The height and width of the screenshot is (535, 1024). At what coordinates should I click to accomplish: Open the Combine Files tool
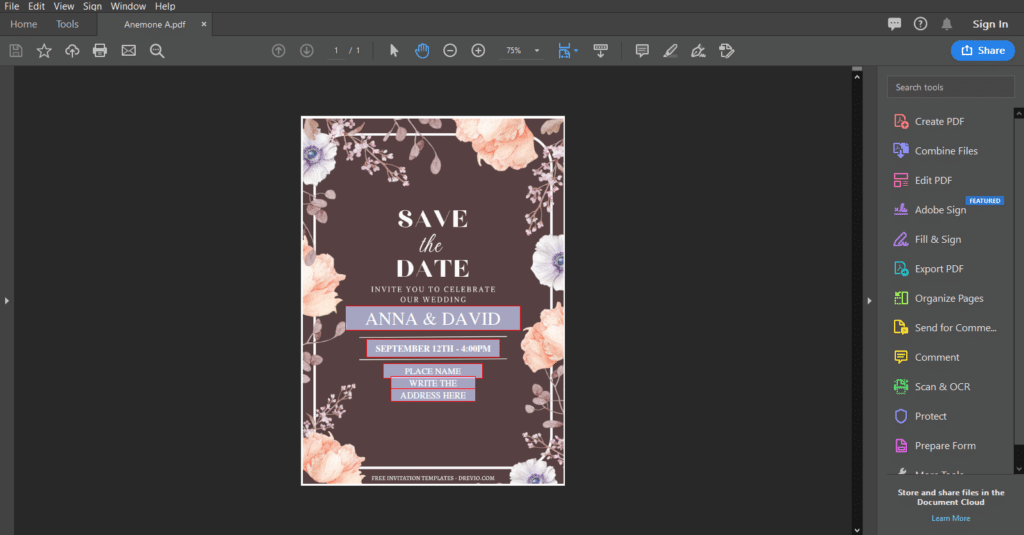(x=946, y=151)
